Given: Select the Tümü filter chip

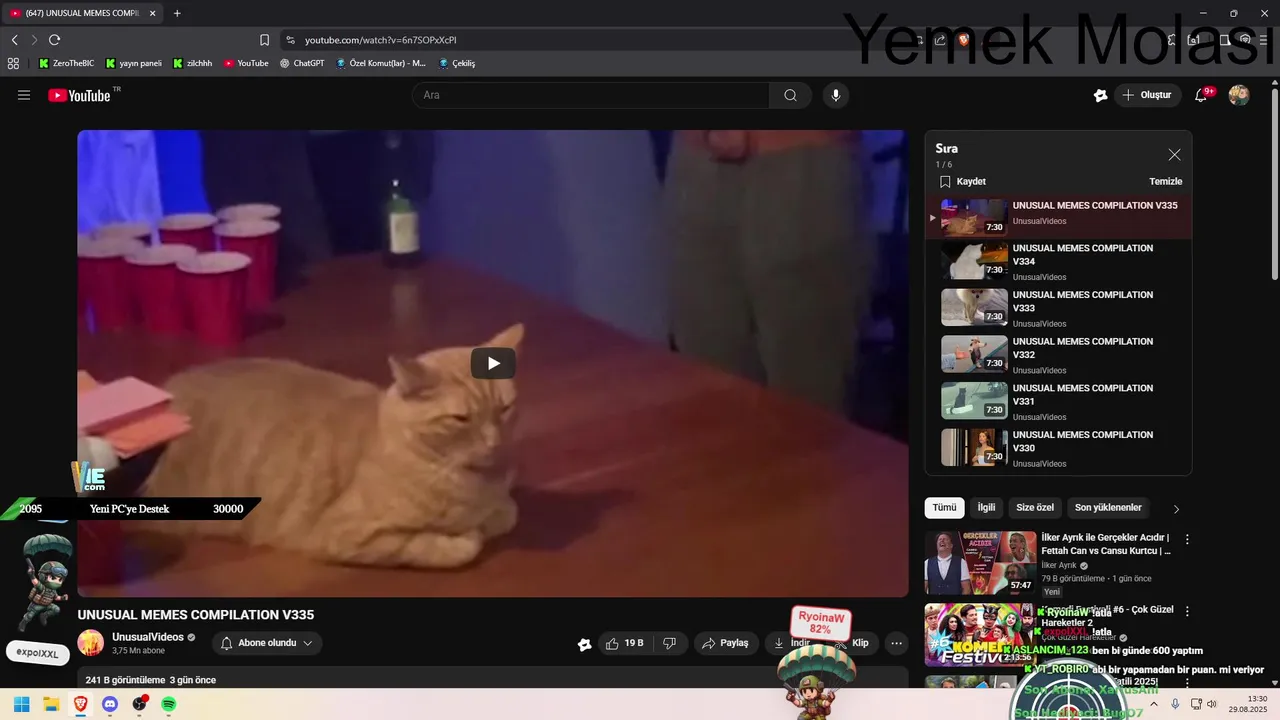Looking at the screenshot, I should point(944,508).
